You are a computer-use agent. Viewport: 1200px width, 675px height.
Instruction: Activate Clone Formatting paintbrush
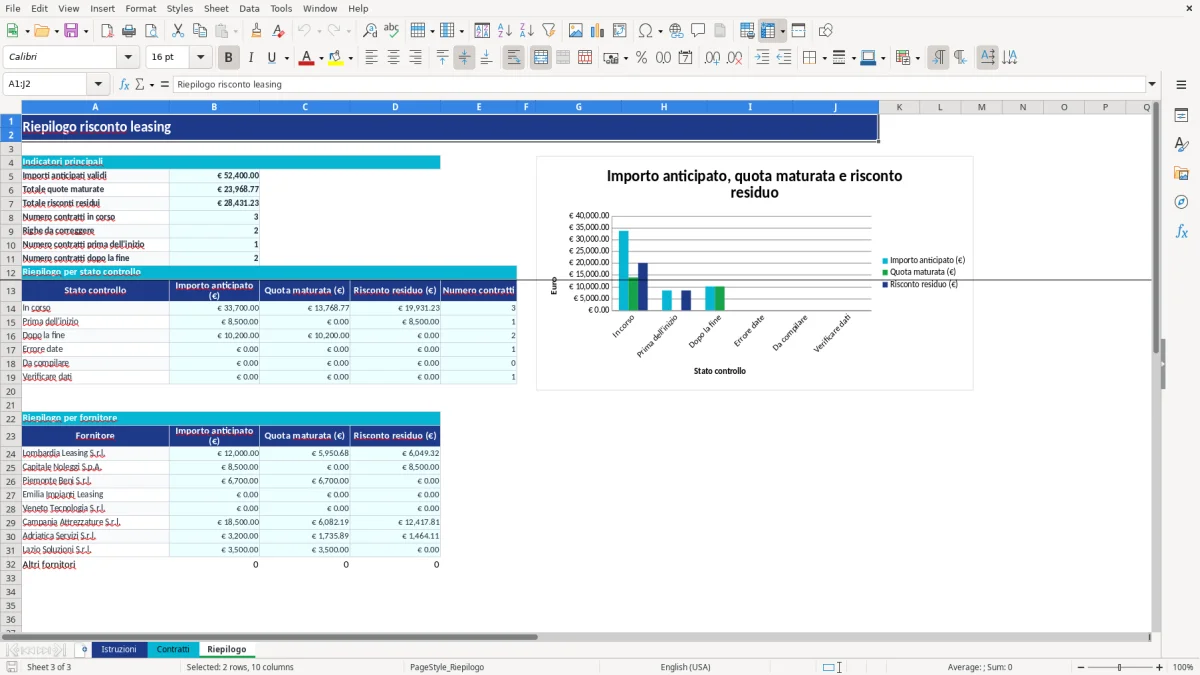click(x=256, y=31)
